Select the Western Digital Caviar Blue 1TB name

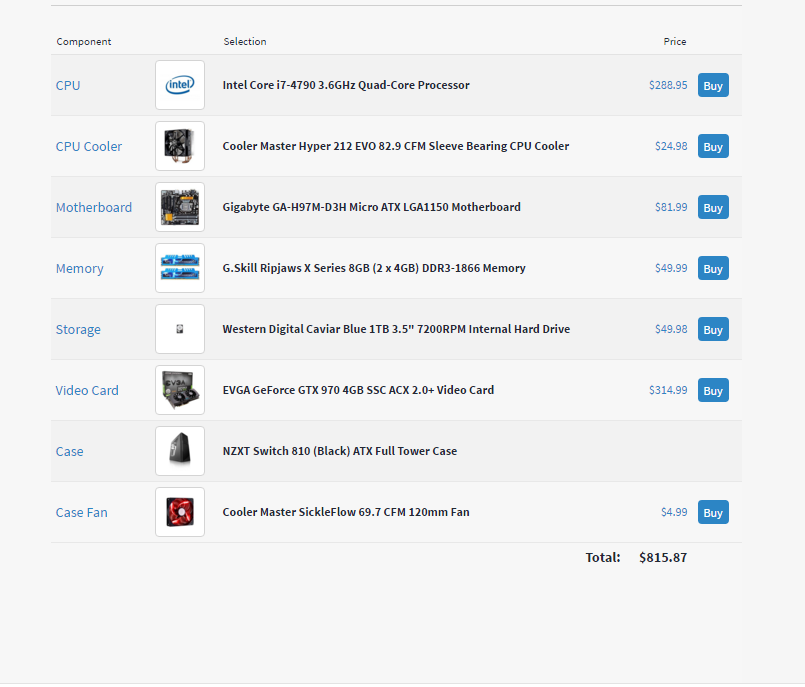[396, 329]
